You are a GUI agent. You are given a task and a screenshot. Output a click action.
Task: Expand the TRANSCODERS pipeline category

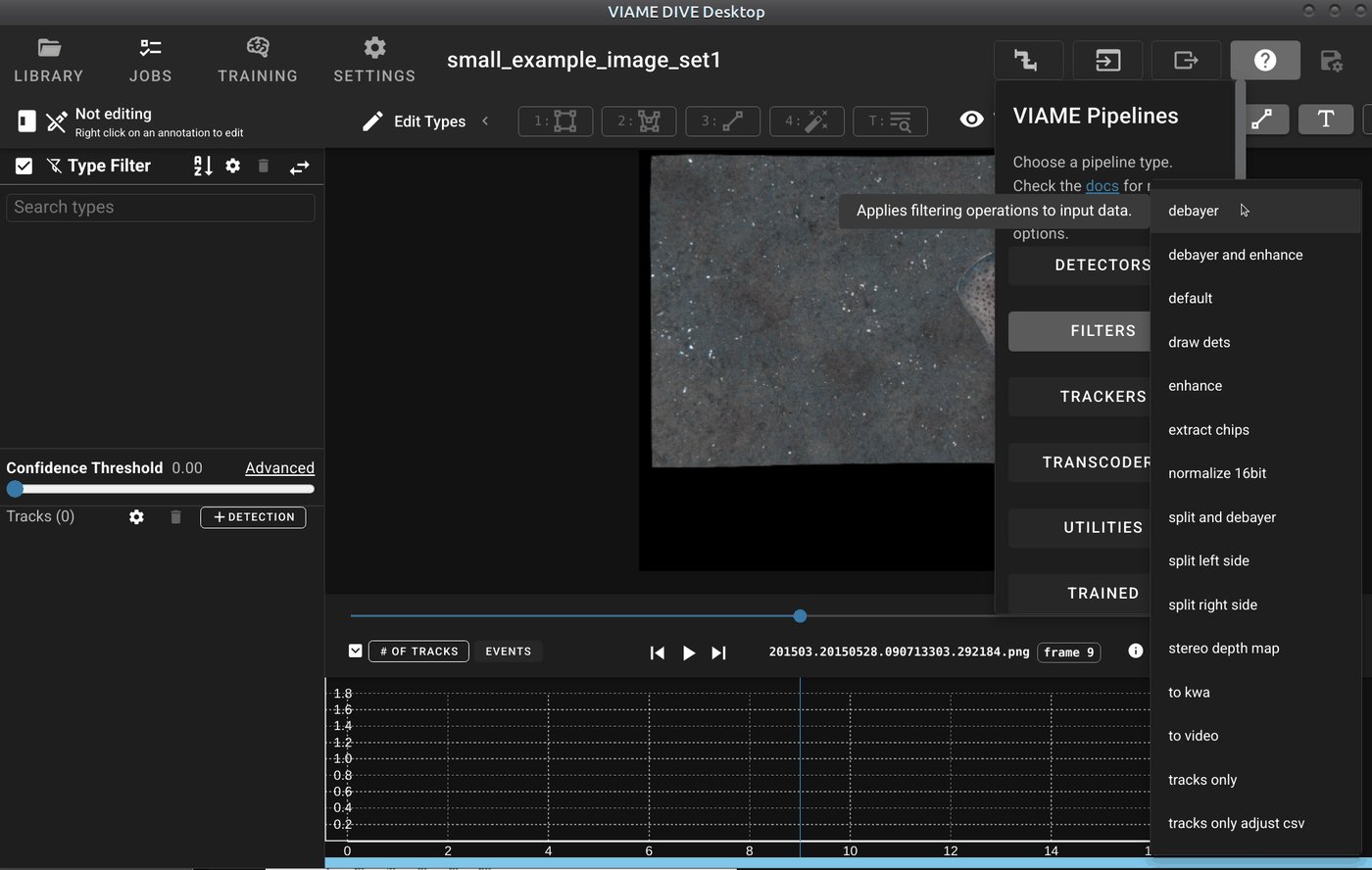(x=1080, y=462)
